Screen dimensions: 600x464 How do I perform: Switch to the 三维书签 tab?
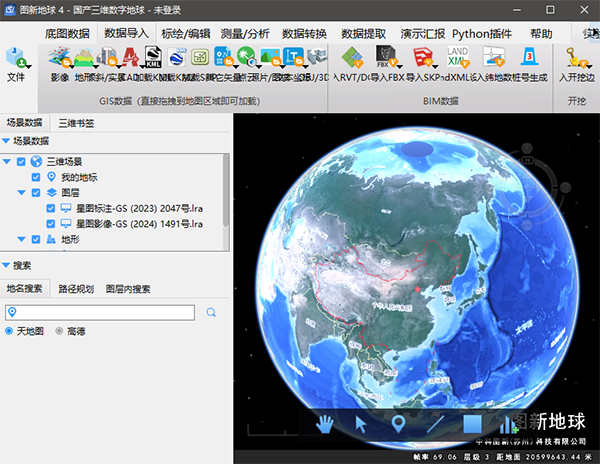tap(76, 123)
